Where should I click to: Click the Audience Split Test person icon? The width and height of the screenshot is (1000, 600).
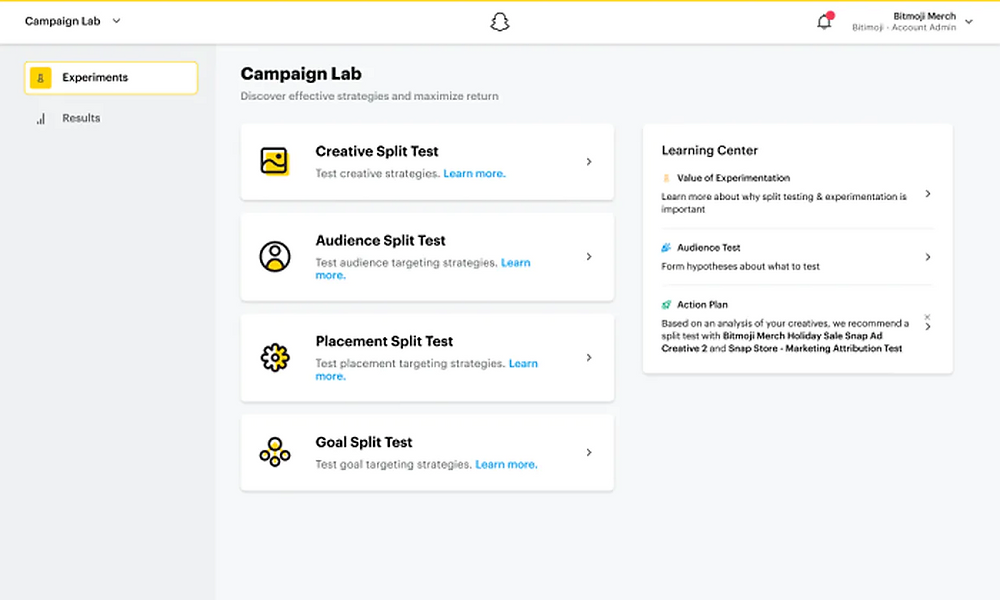point(275,256)
